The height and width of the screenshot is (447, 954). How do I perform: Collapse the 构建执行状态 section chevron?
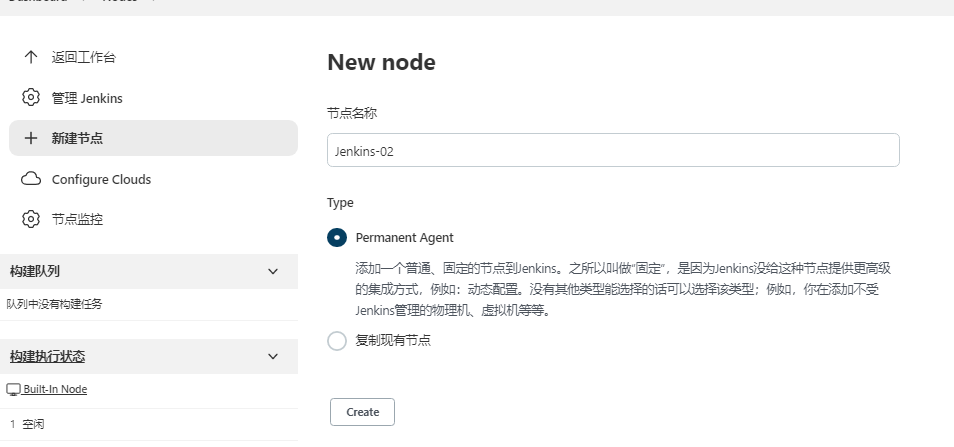tap(273, 356)
